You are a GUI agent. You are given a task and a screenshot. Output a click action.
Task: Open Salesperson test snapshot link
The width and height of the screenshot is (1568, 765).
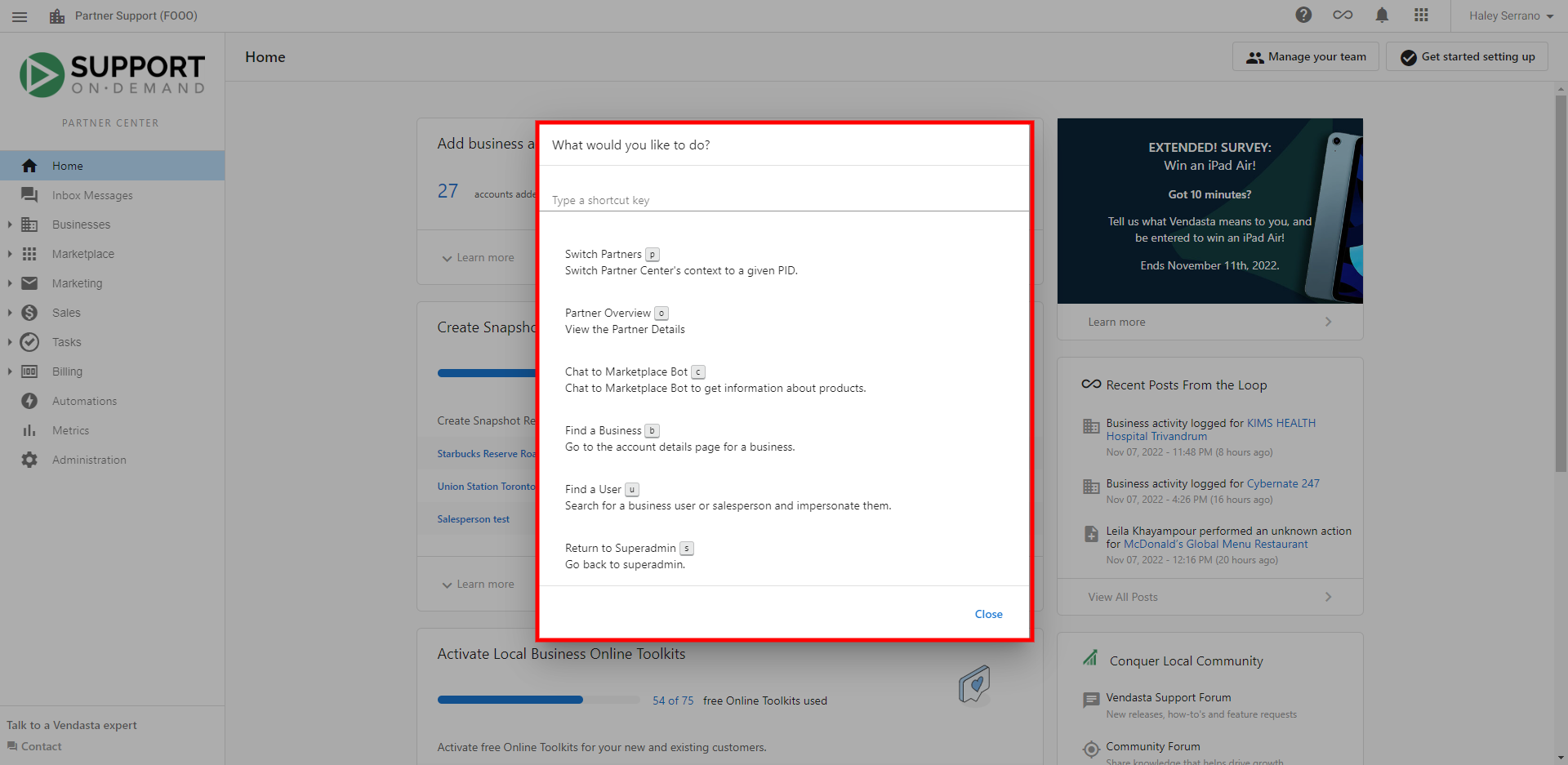click(473, 519)
